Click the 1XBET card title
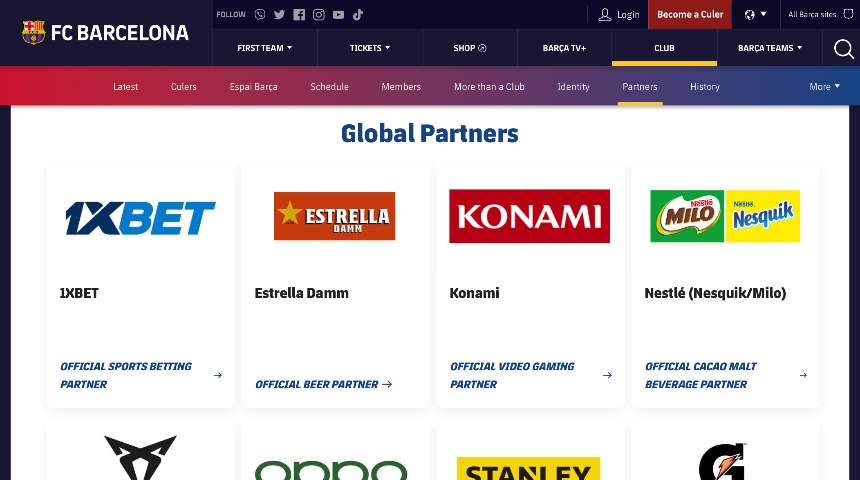Viewport: 860px width, 480px height. pos(79,293)
